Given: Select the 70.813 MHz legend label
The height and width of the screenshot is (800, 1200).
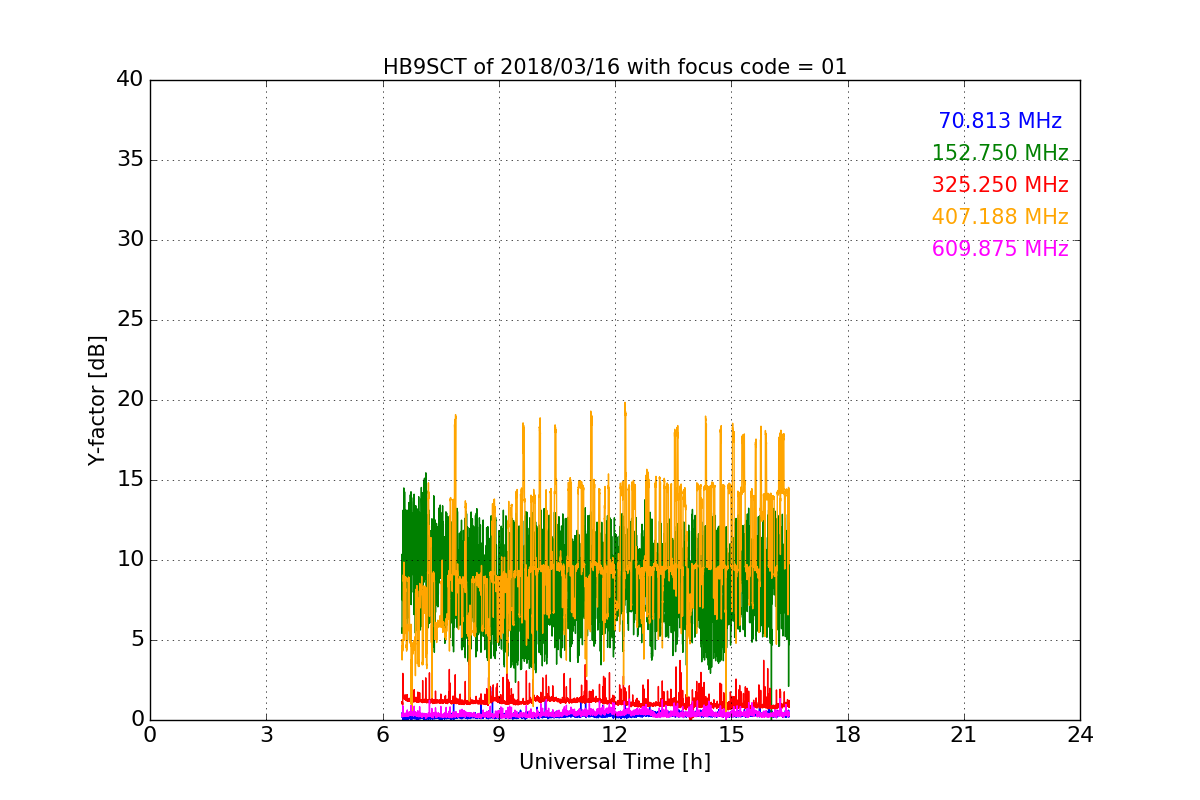Looking at the screenshot, I should point(1000,121).
